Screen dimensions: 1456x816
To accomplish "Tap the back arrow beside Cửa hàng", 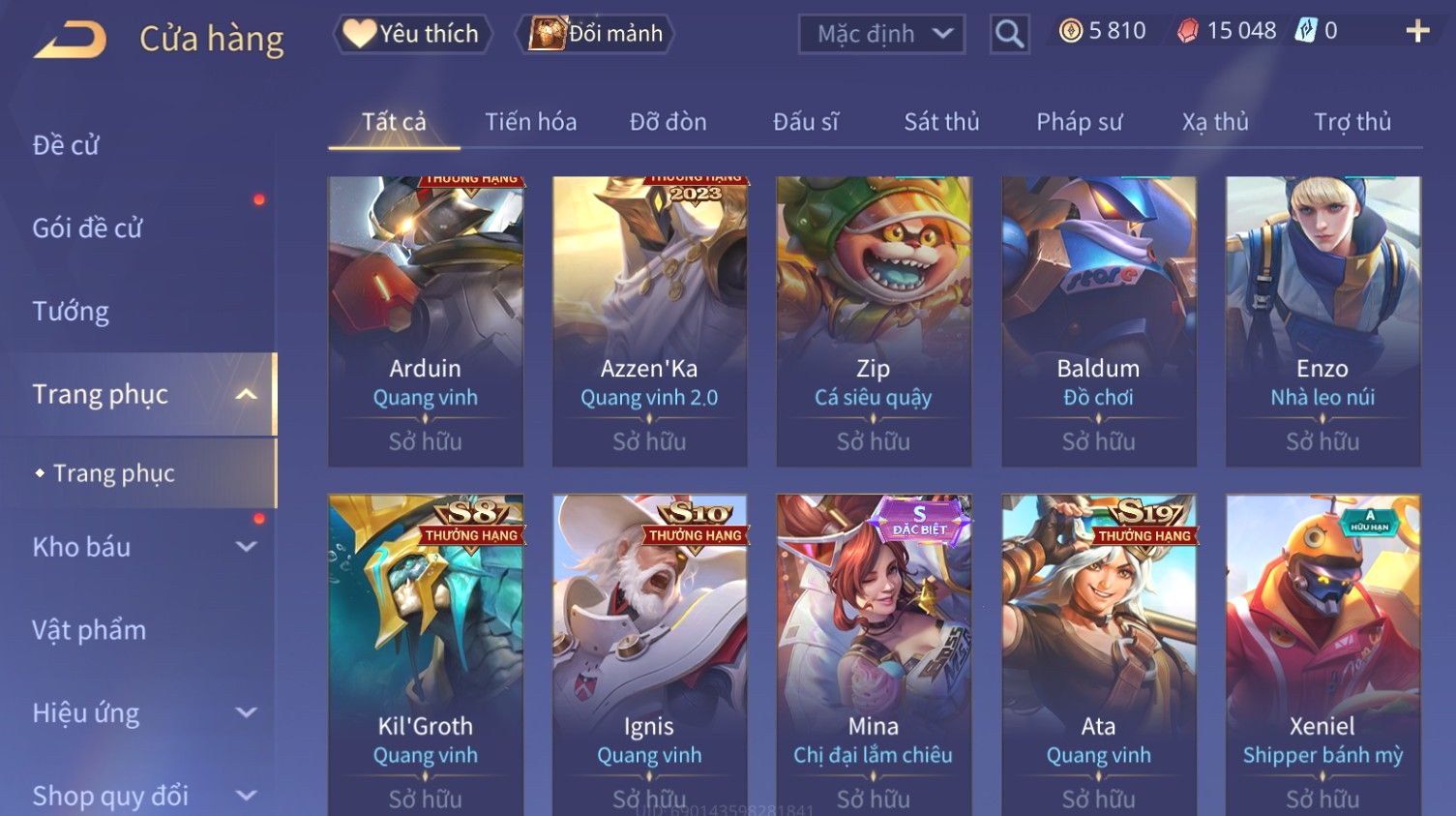I will point(70,40).
